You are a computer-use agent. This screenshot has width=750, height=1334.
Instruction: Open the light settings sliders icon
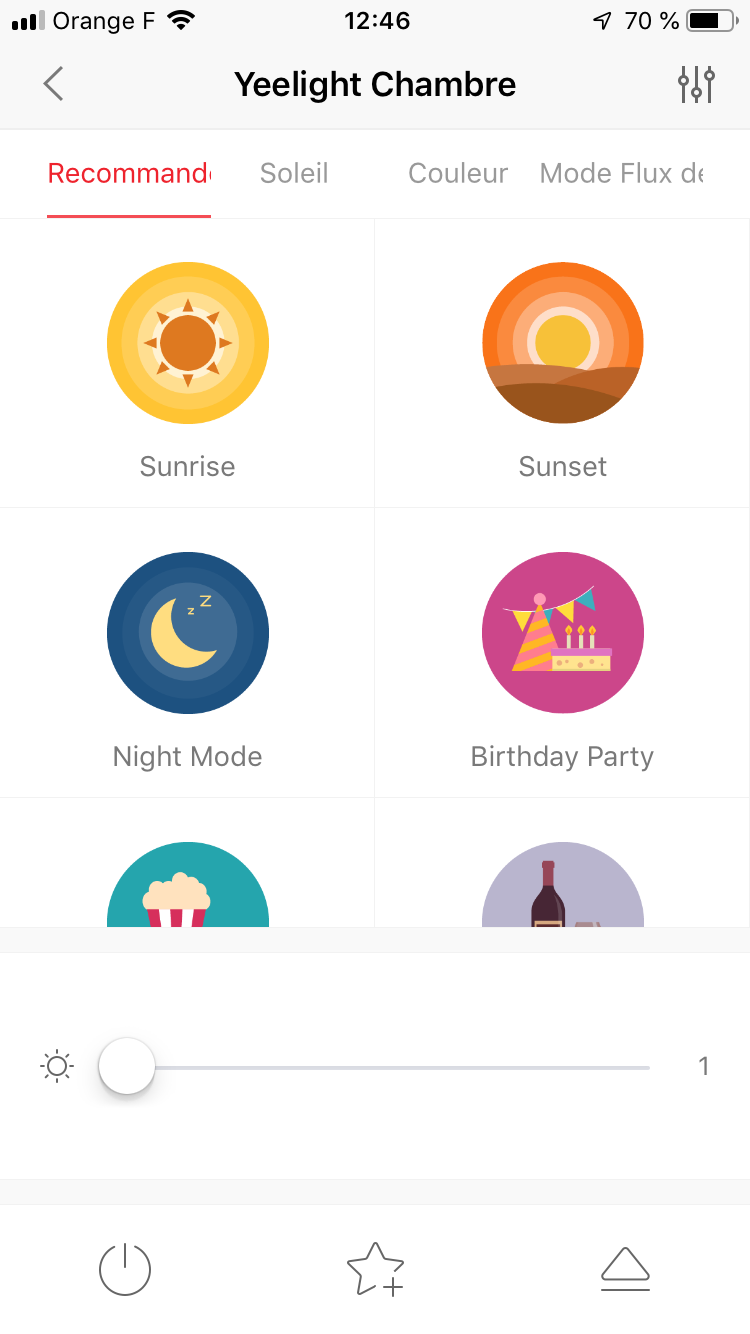[x=696, y=84]
